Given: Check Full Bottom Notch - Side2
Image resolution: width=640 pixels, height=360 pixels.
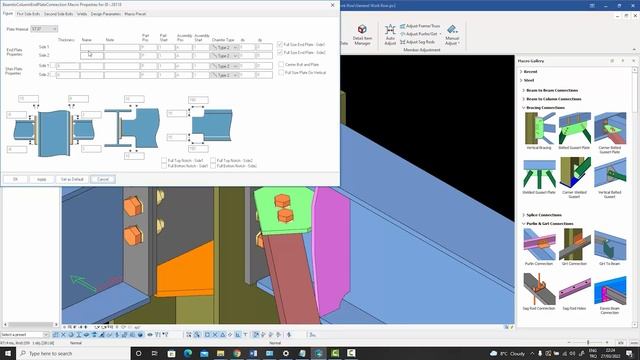Looking at the screenshot, I should tap(213, 166).
